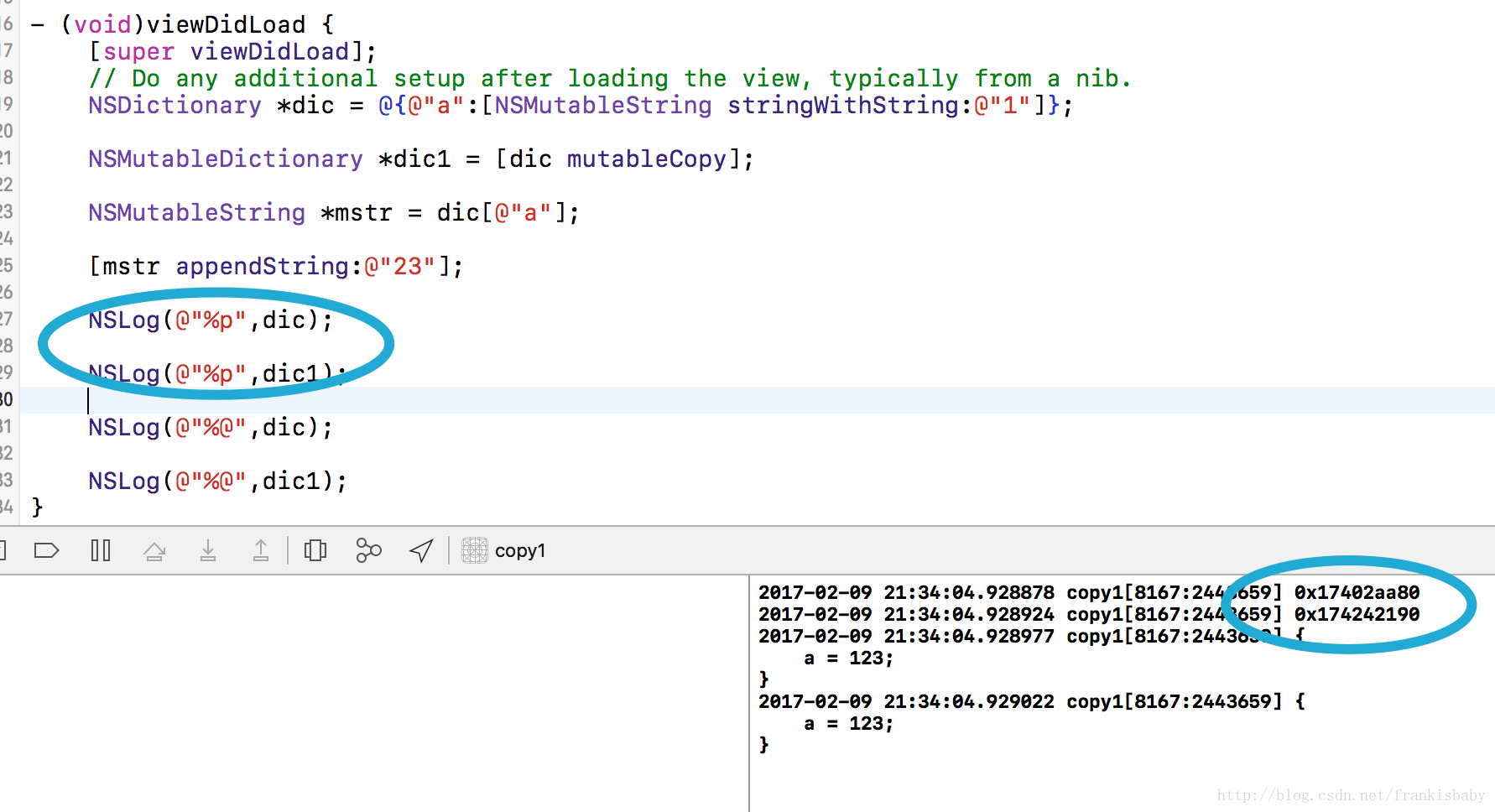Click console timestamp 21:34:04.928924
1495x812 pixels.
click(x=969, y=614)
